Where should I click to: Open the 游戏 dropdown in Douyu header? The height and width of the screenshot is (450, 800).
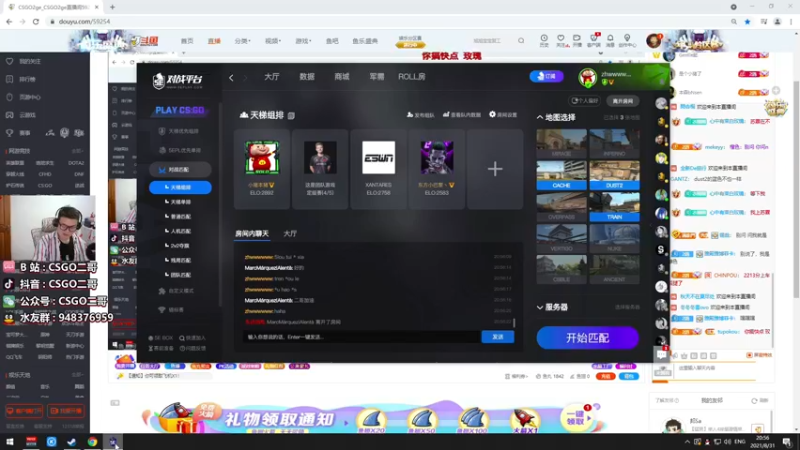tap(303, 41)
